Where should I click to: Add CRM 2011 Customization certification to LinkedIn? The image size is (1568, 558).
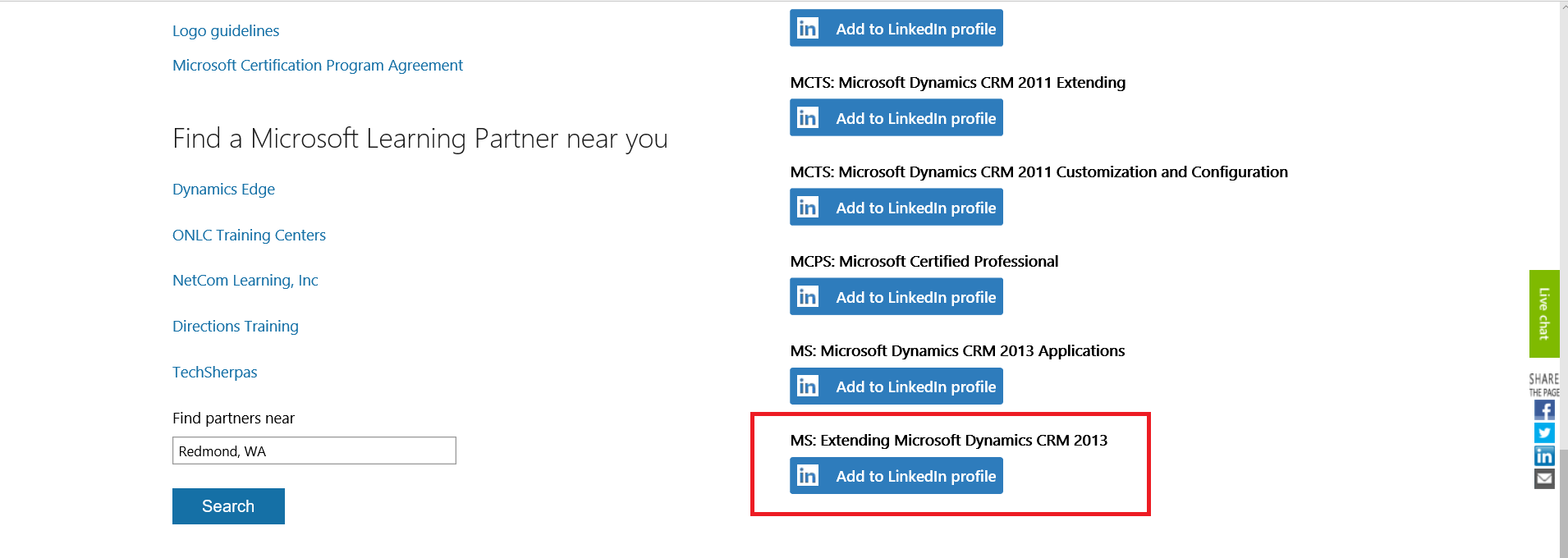(896, 207)
